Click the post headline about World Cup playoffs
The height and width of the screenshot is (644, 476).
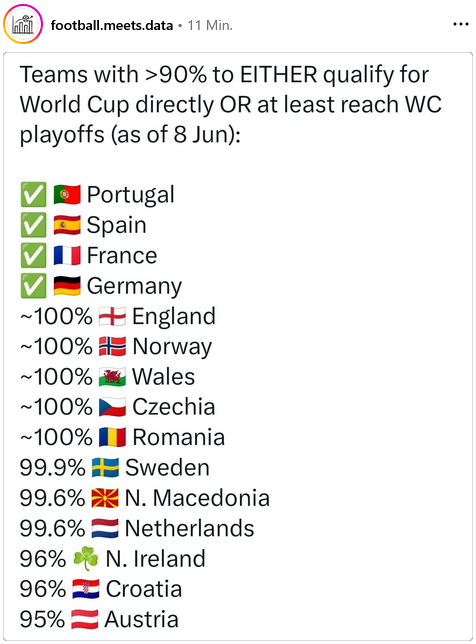230,104
